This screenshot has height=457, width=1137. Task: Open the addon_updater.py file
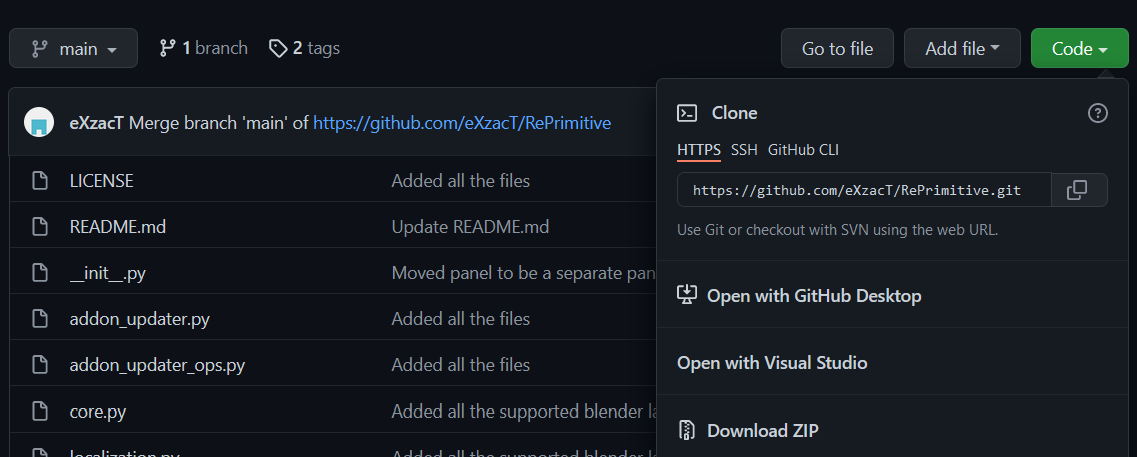[x=140, y=319]
